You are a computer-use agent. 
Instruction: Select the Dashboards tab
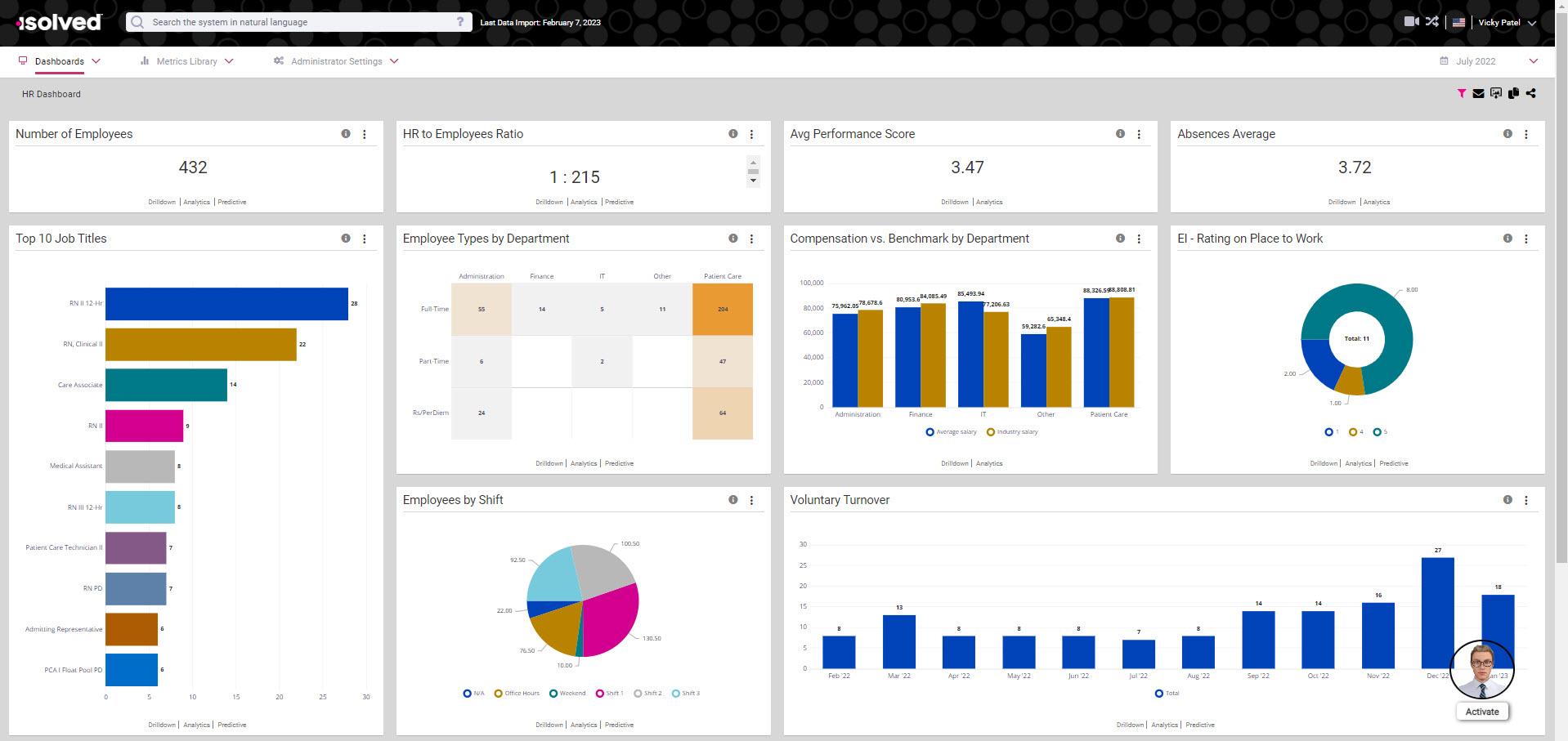[60, 61]
